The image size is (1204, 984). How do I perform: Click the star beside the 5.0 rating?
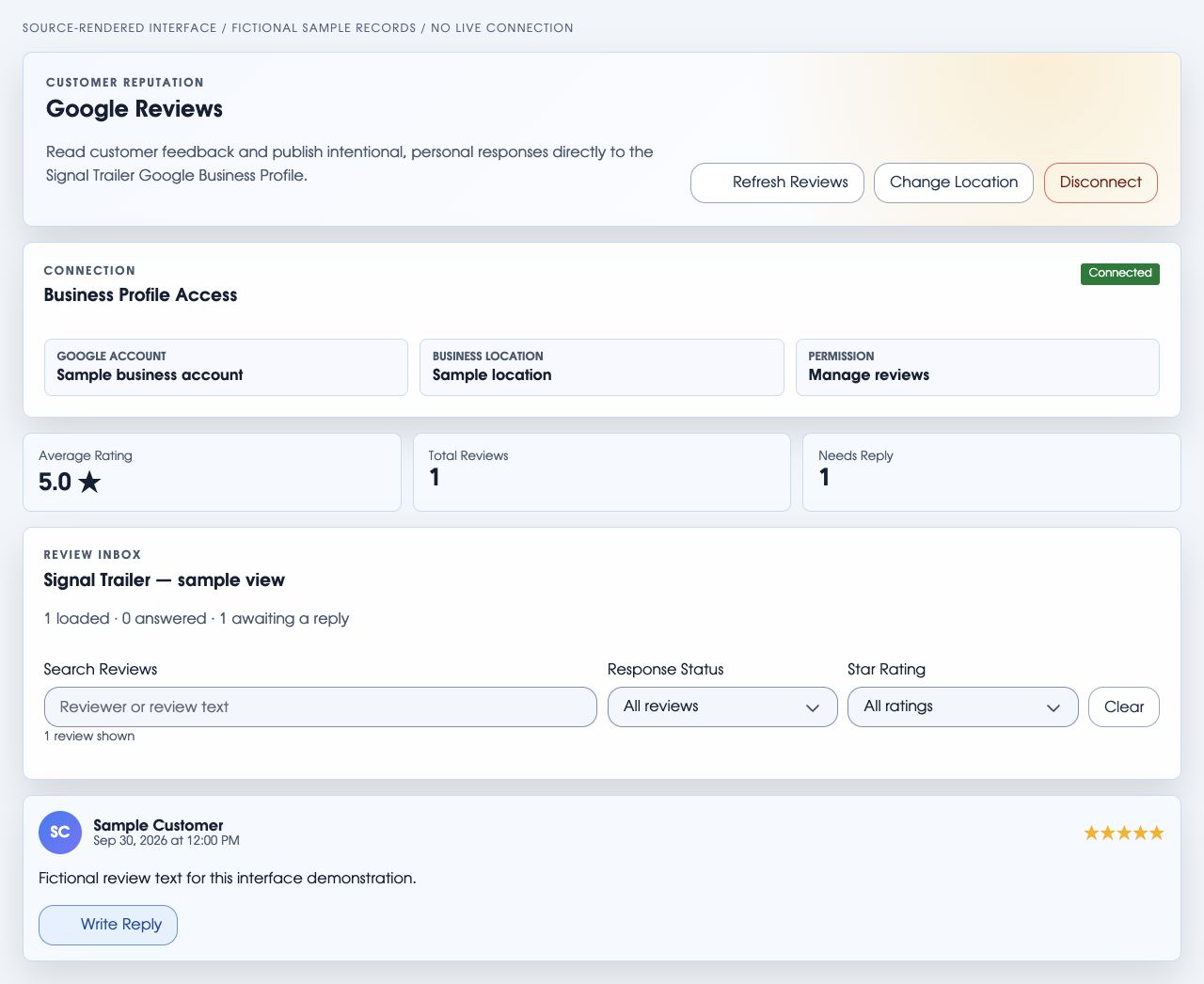[x=89, y=483]
